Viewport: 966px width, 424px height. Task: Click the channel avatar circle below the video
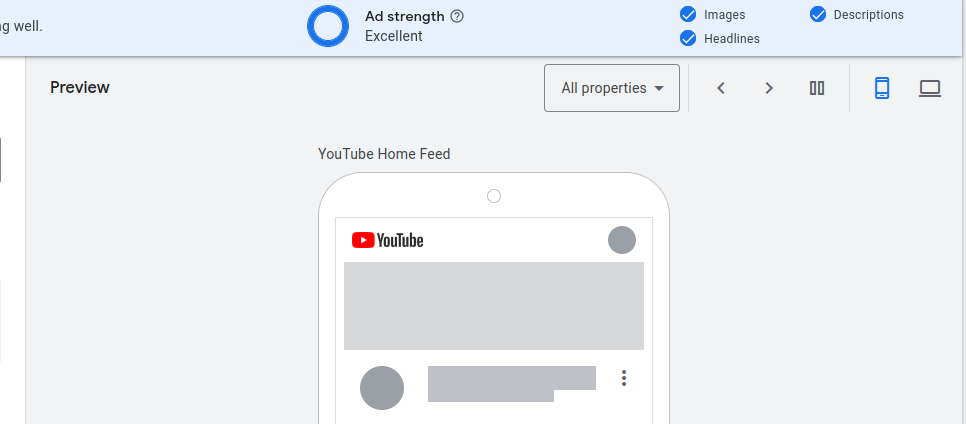click(382, 388)
